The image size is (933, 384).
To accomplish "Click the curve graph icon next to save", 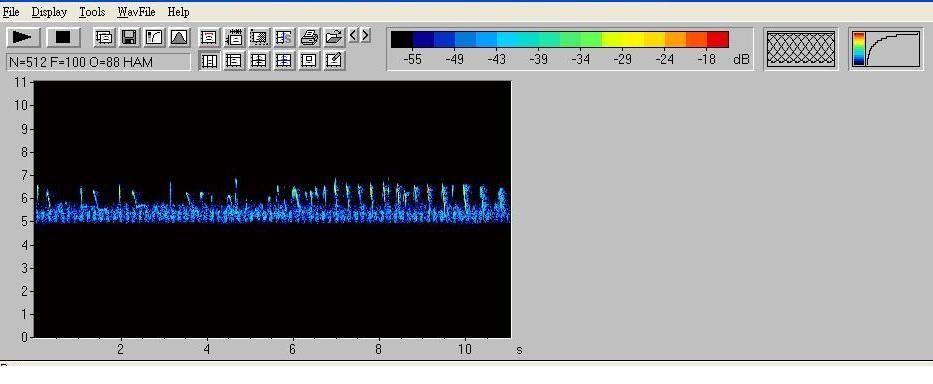I will (154, 38).
